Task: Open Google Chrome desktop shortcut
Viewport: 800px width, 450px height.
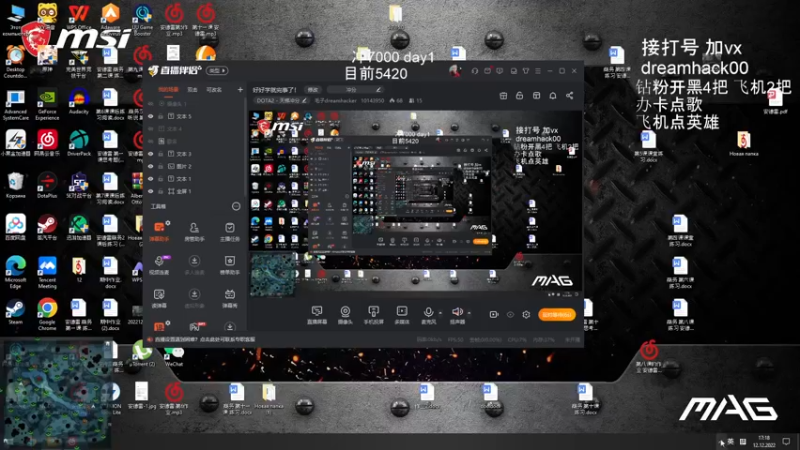Action: click(x=47, y=314)
